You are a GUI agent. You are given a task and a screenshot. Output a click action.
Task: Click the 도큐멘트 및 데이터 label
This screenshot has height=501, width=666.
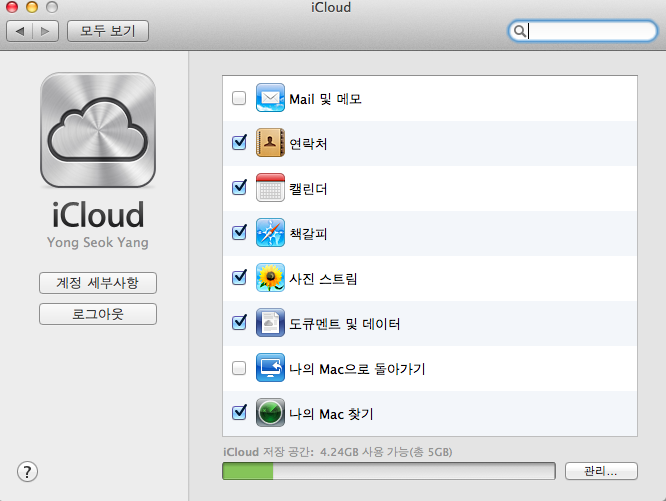pos(344,324)
